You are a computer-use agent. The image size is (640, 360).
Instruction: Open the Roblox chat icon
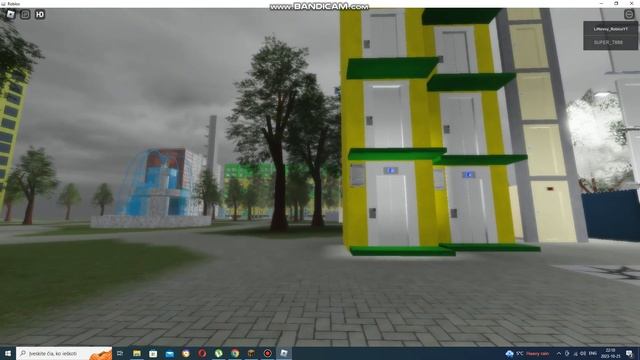coord(25,15)
